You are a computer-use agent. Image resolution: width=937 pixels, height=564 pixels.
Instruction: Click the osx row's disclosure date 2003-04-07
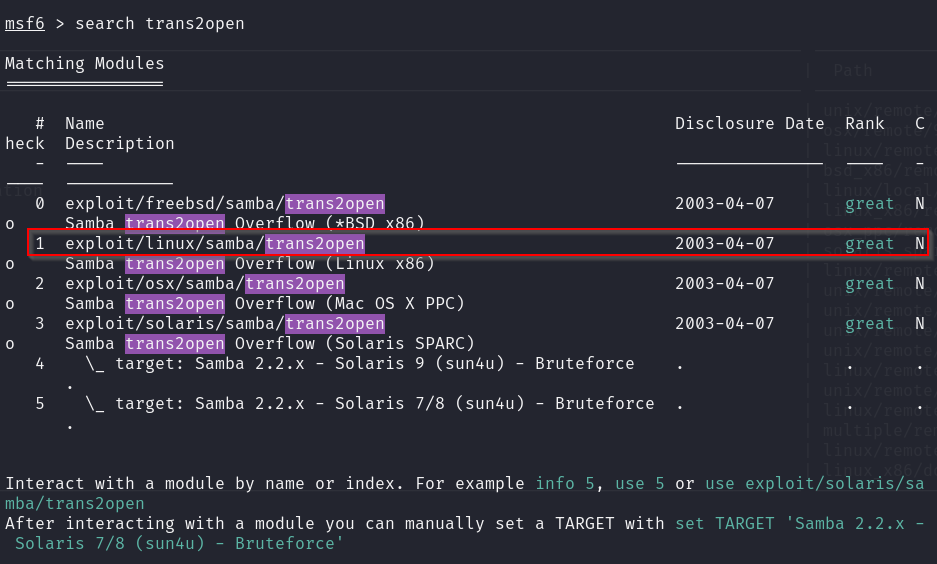pyautogui.click(x=724, y=284)
